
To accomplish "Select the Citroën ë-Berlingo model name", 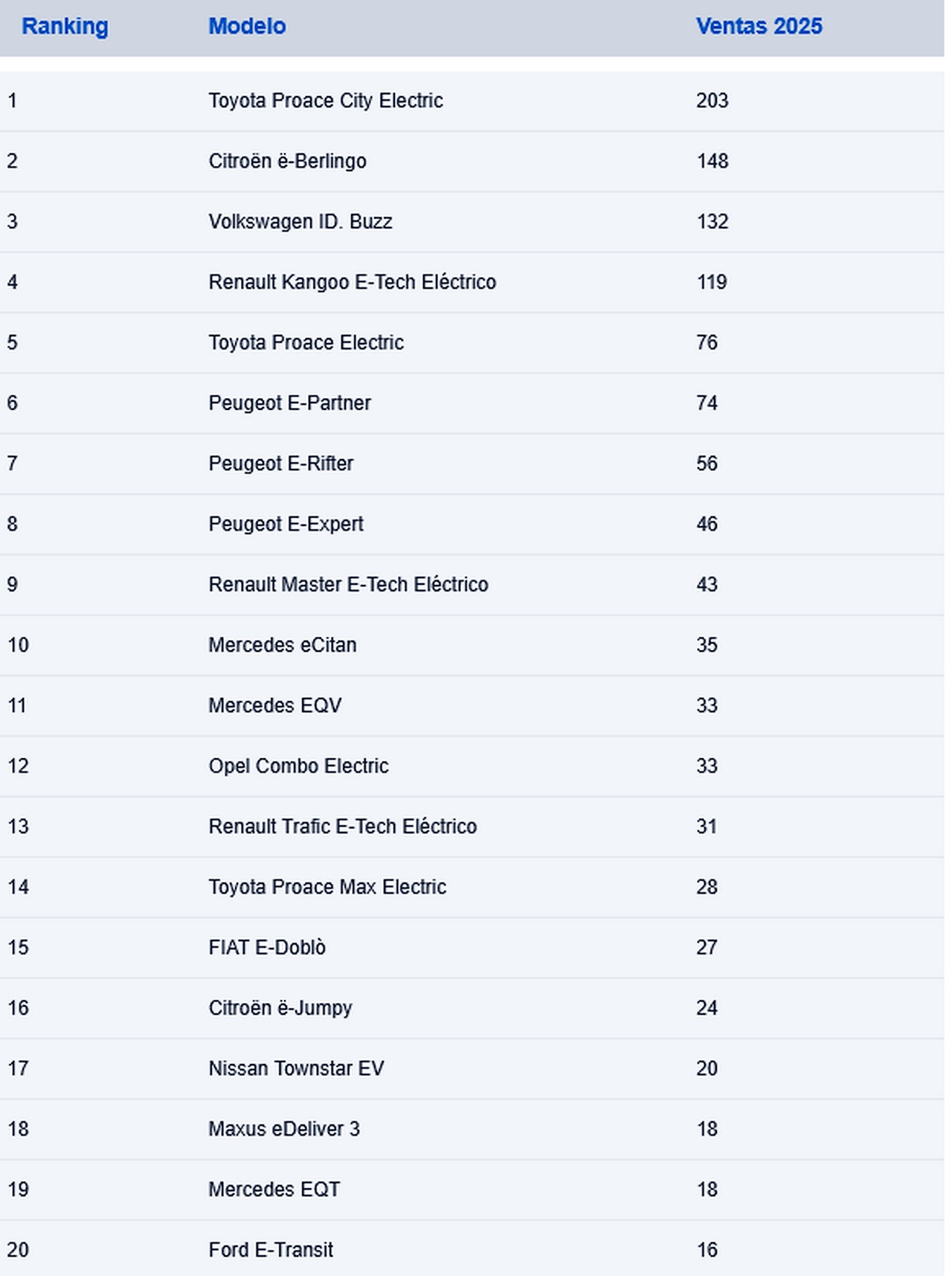I will pyautogui.click(x=287, y=161).
